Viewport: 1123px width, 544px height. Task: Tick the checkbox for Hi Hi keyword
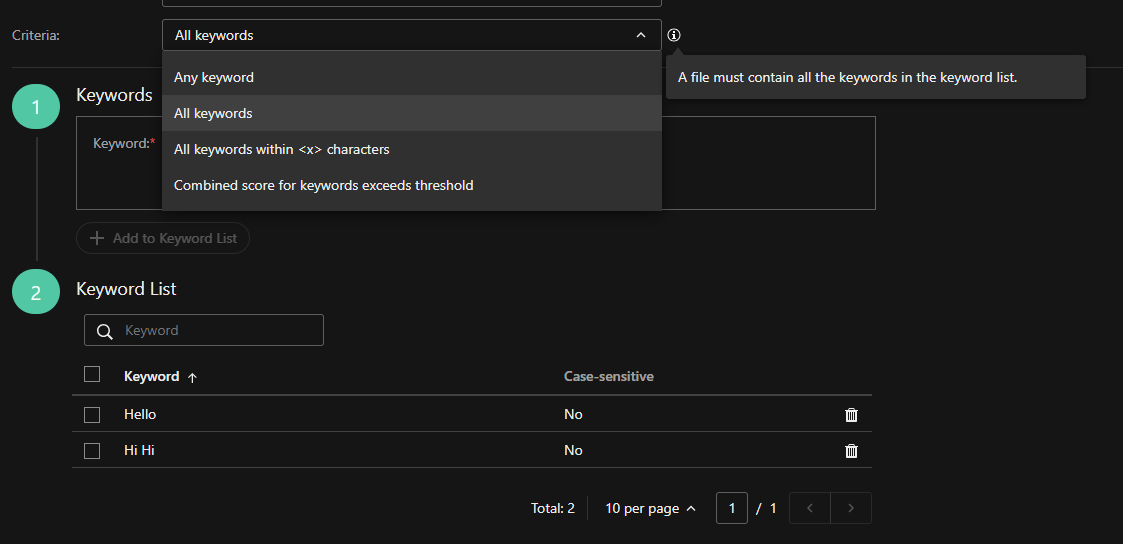coord(92,451)
